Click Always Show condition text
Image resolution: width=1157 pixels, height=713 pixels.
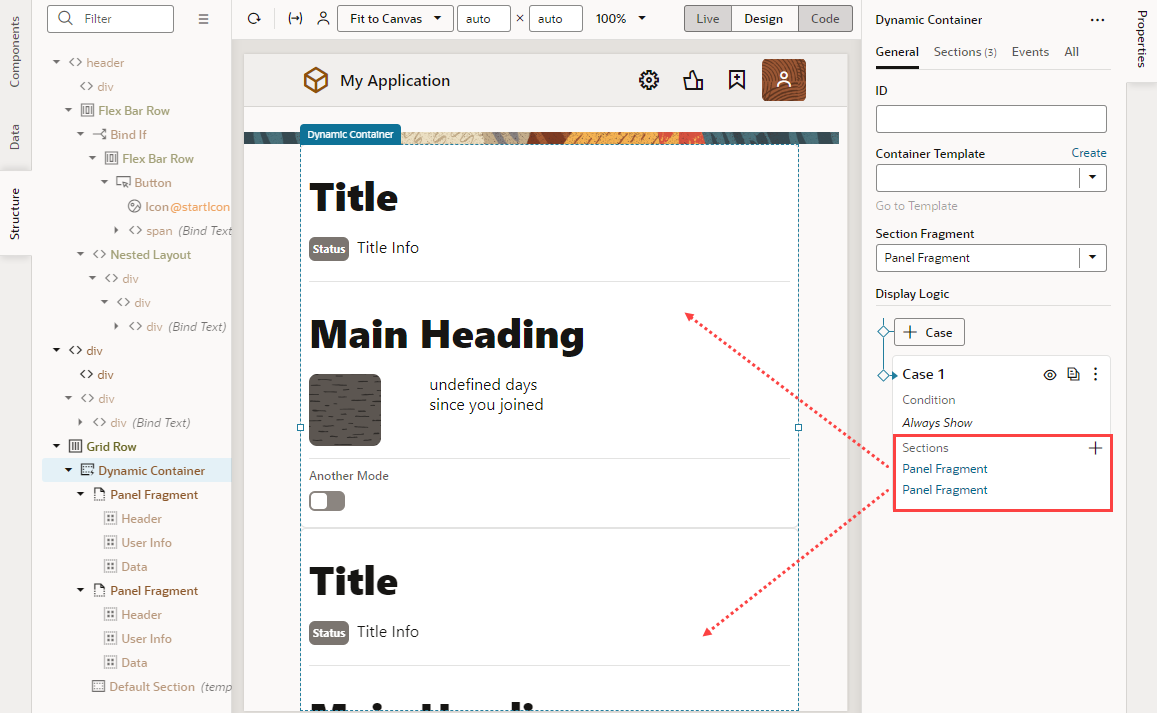point(937,423)
